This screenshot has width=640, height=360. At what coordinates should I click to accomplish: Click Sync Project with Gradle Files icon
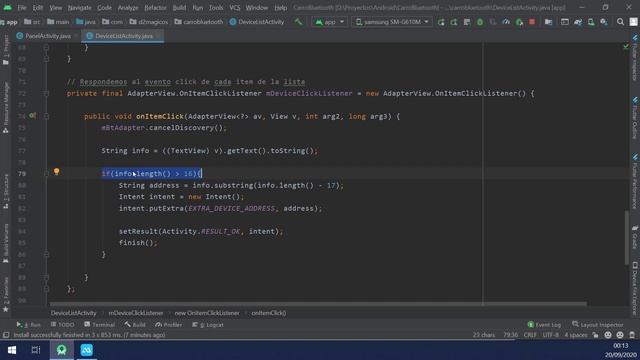pyautogui.click(x=578, y=22)
